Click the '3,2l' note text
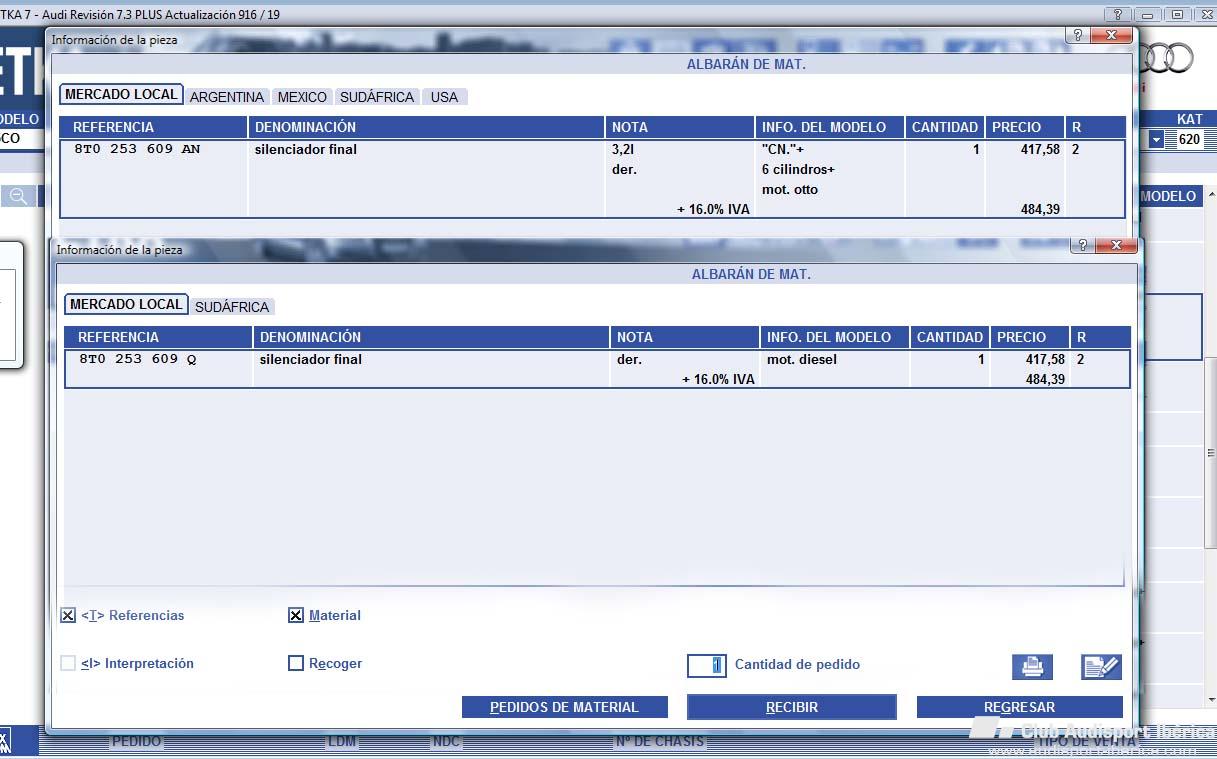Screen dimensions: 1217x759 (624, 150)
